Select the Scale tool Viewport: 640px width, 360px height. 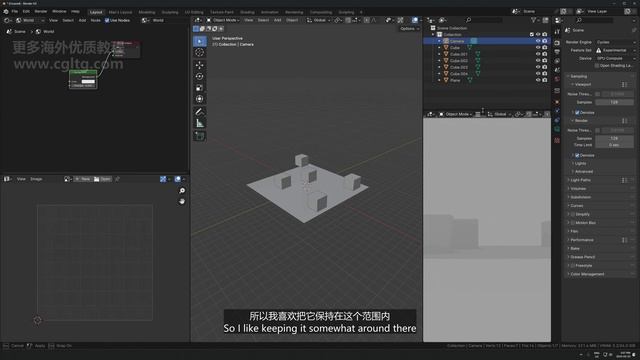[x=200, y=88]
